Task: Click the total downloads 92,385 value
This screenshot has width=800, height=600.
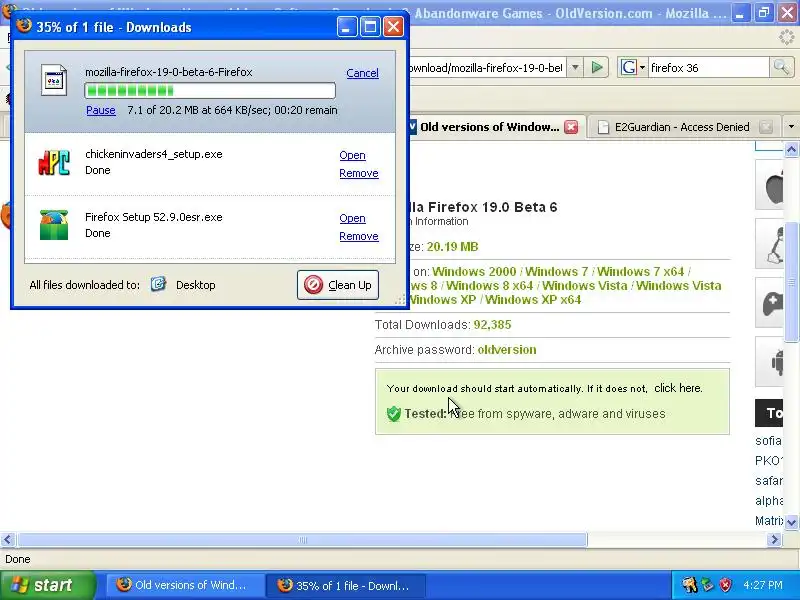Action: click(492, 325)
